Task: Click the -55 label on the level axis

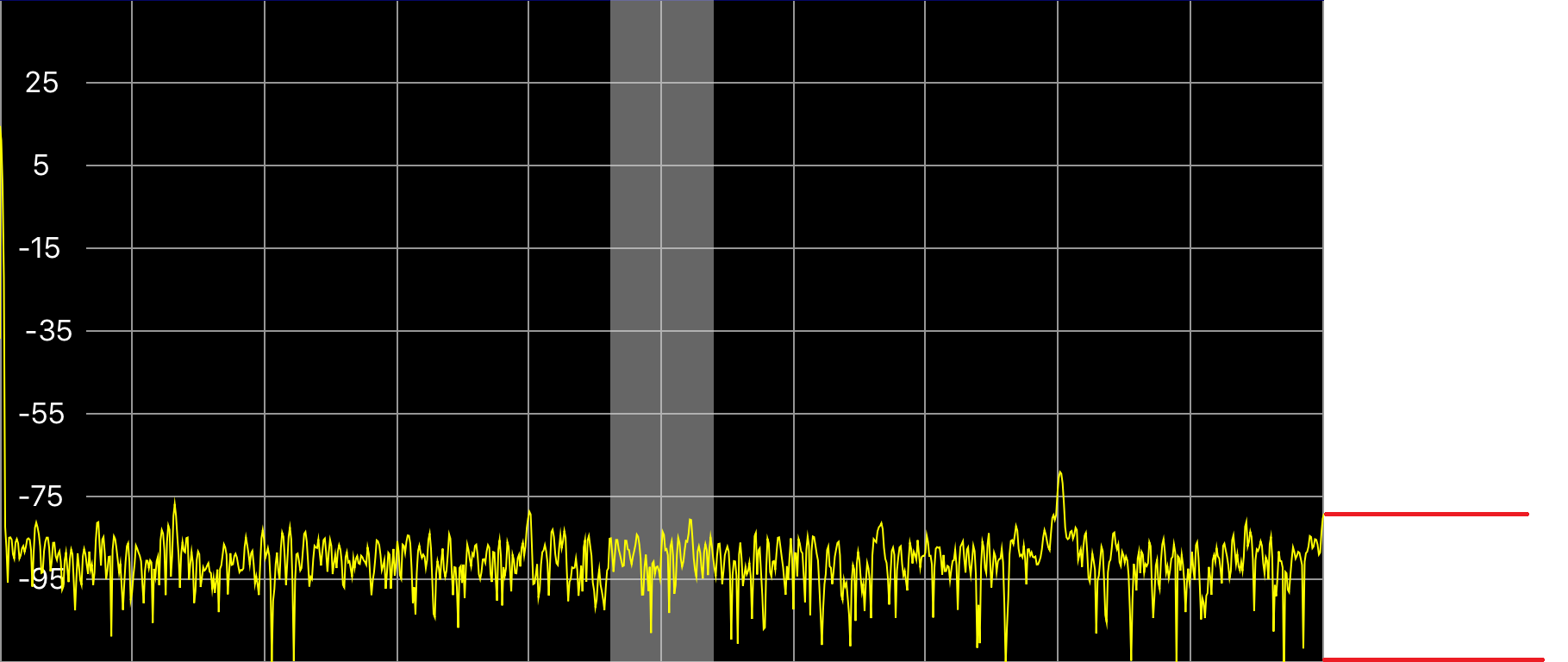Action: tap(42, 414)
